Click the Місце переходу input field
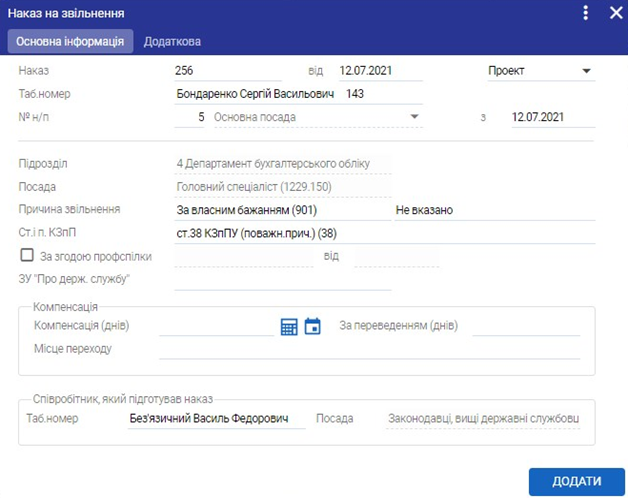The height and width of the screenshot is (498, 628). (369, 349)
